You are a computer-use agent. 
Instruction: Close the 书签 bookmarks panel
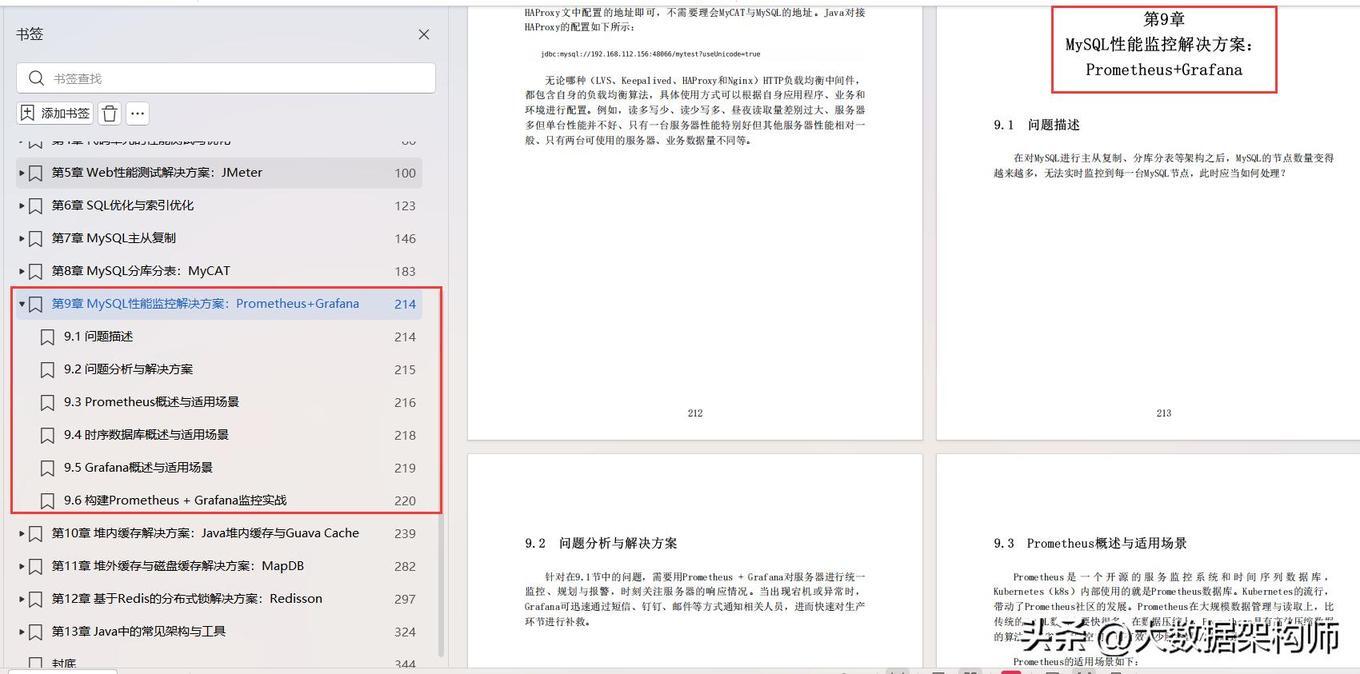424,34
